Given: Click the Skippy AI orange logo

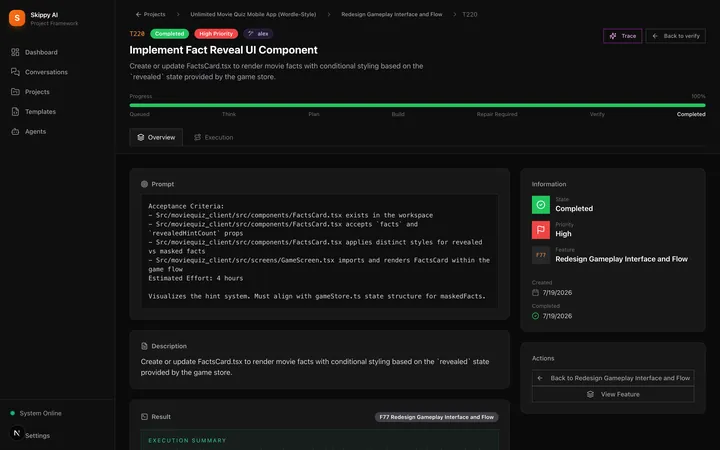Looking at the screenshot, I should point(17,18).
